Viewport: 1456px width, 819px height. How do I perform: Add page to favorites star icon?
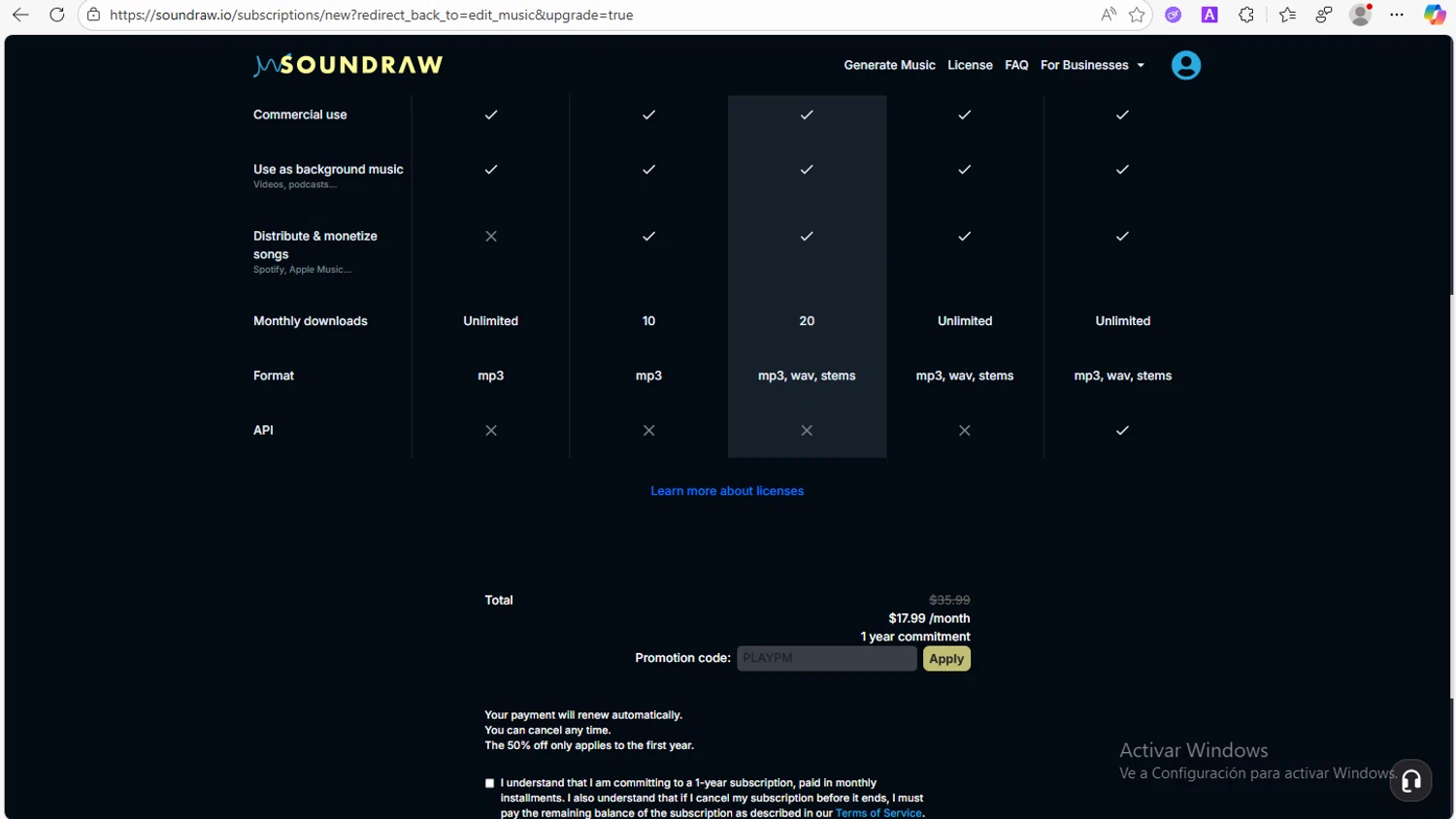[1137, 15]
